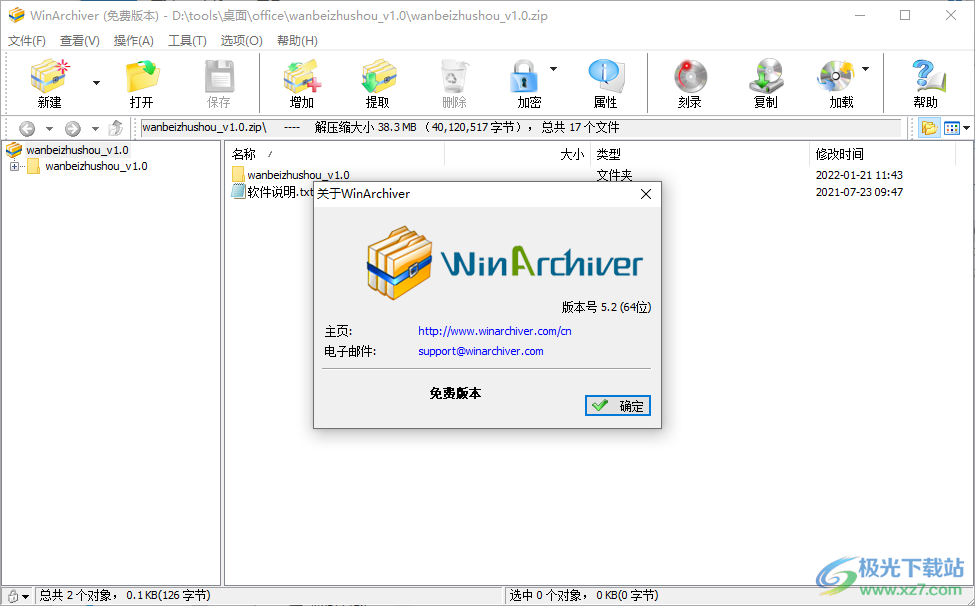Click the 属性 (Properties) info icon
975x606 pixels.
coord(606,76)
